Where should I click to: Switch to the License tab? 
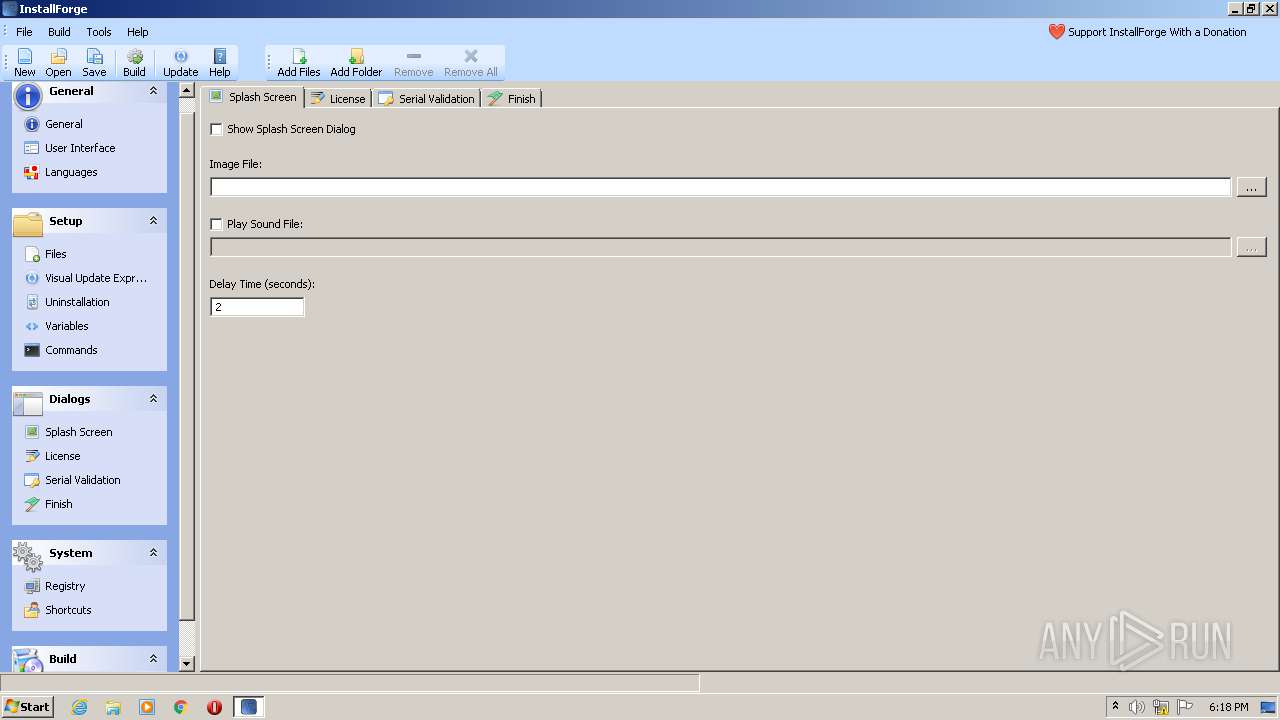tap(338, 99)
